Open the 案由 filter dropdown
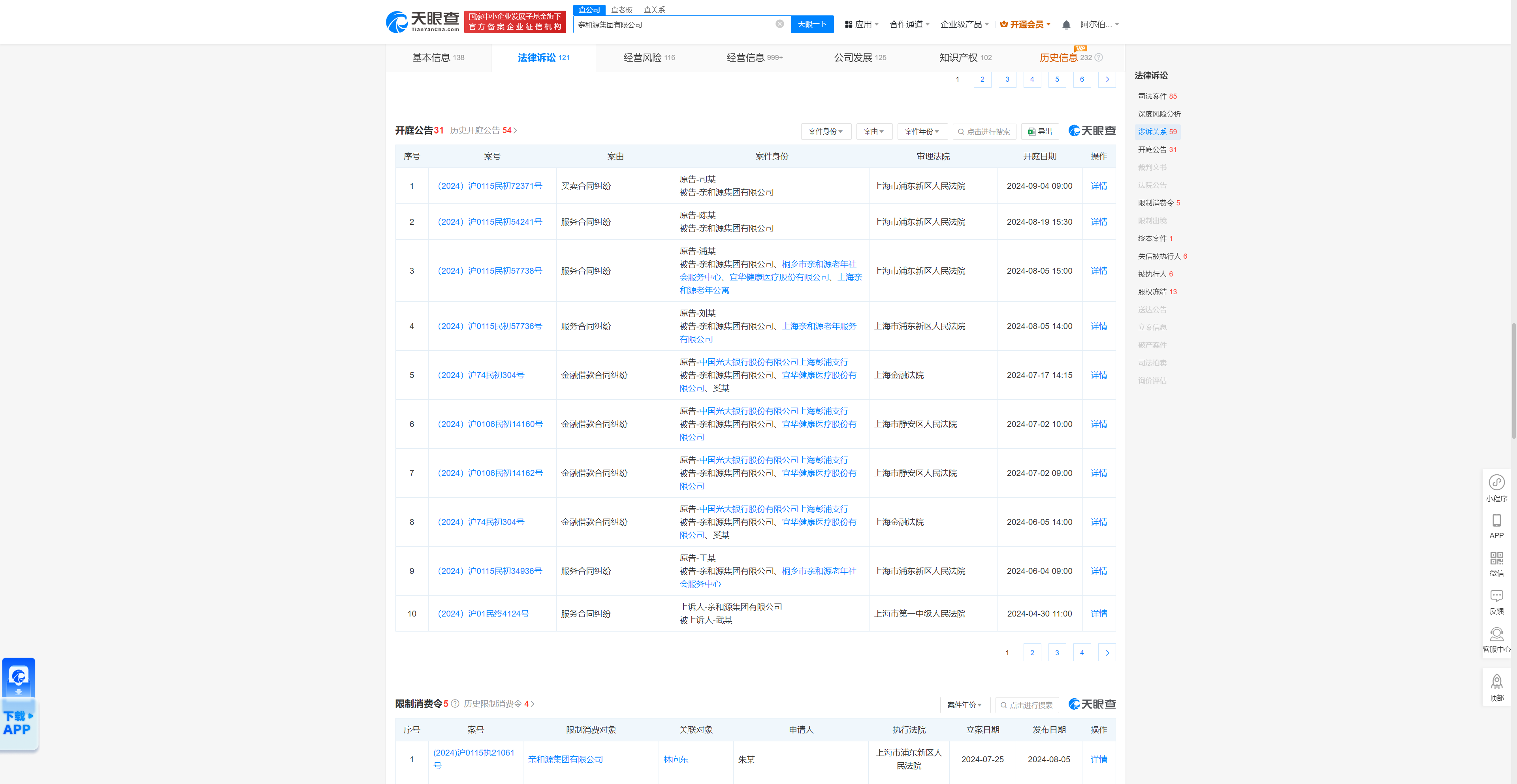Image resolution: width=1517 pixels, height=784 pixels. (874, 132)
